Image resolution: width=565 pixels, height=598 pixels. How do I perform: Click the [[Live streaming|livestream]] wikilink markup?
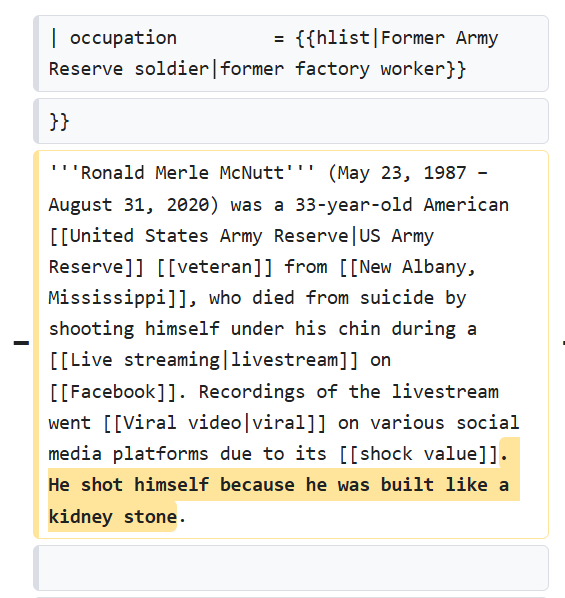(x=204, y=360)
